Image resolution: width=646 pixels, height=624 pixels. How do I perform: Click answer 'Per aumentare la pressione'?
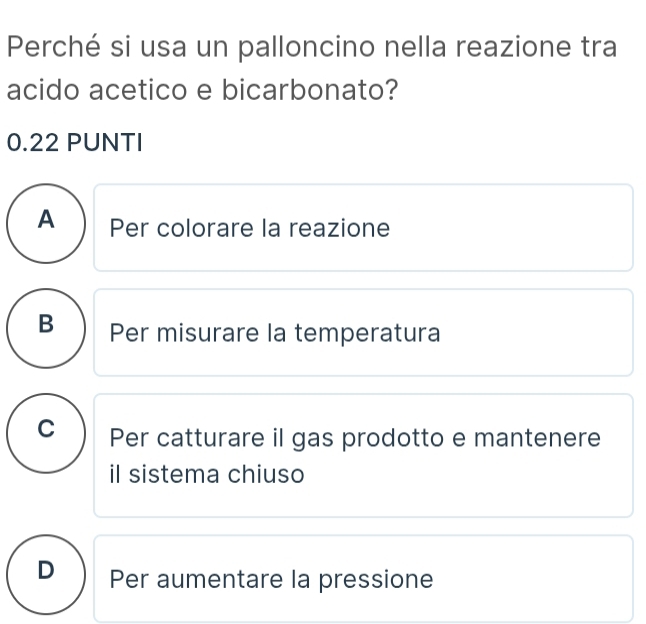click(x=363, y=579)
